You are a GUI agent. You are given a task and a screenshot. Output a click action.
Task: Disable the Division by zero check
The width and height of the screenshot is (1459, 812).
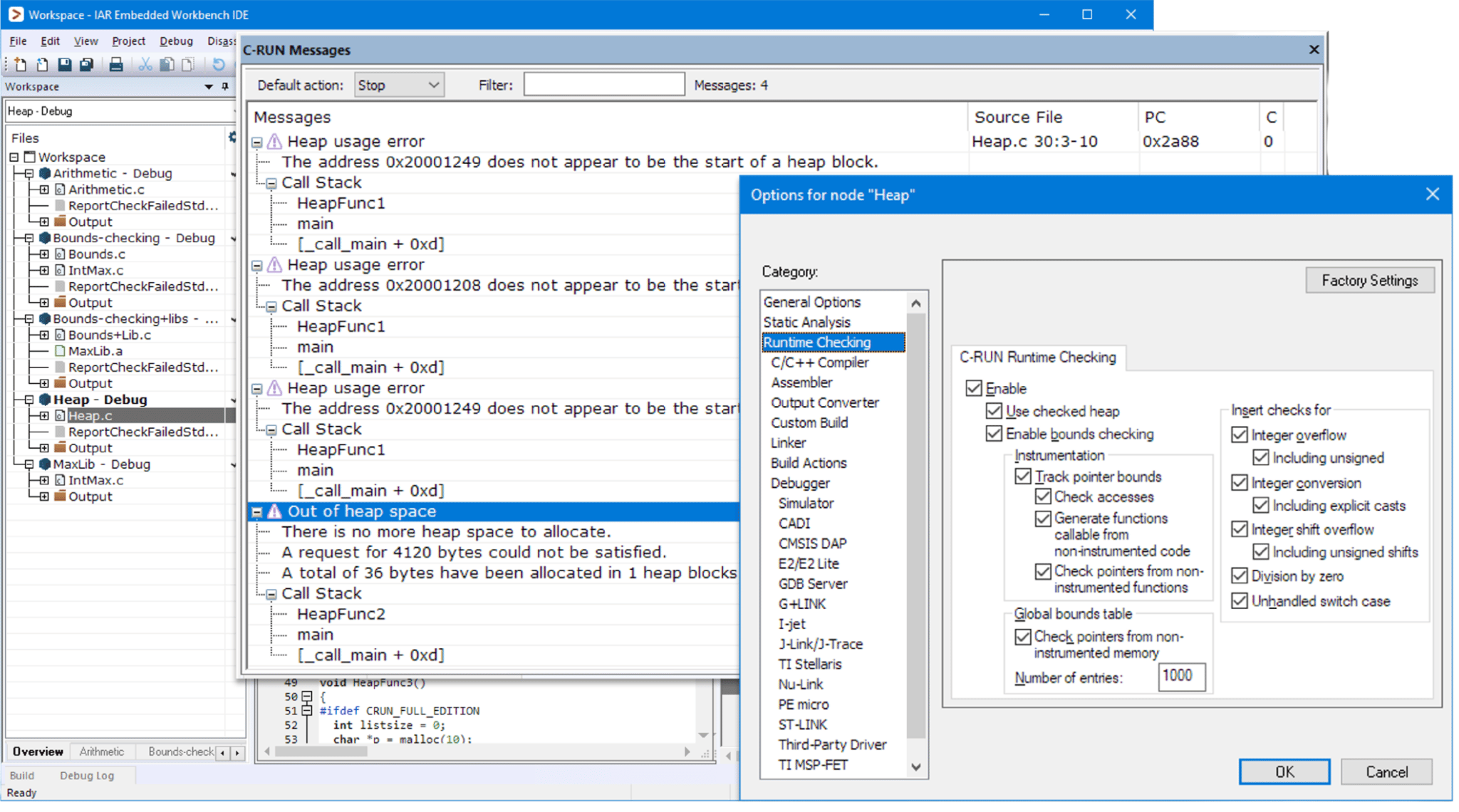click(1240, 576)
